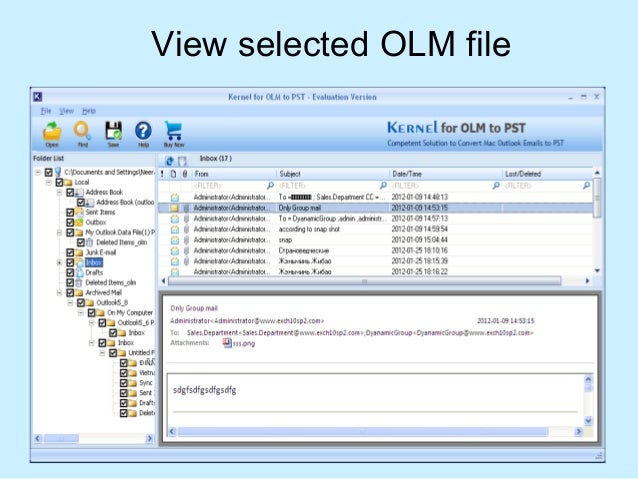Click the Lost/Deleted column header
638x479 pixels.
tap(548, 174)
